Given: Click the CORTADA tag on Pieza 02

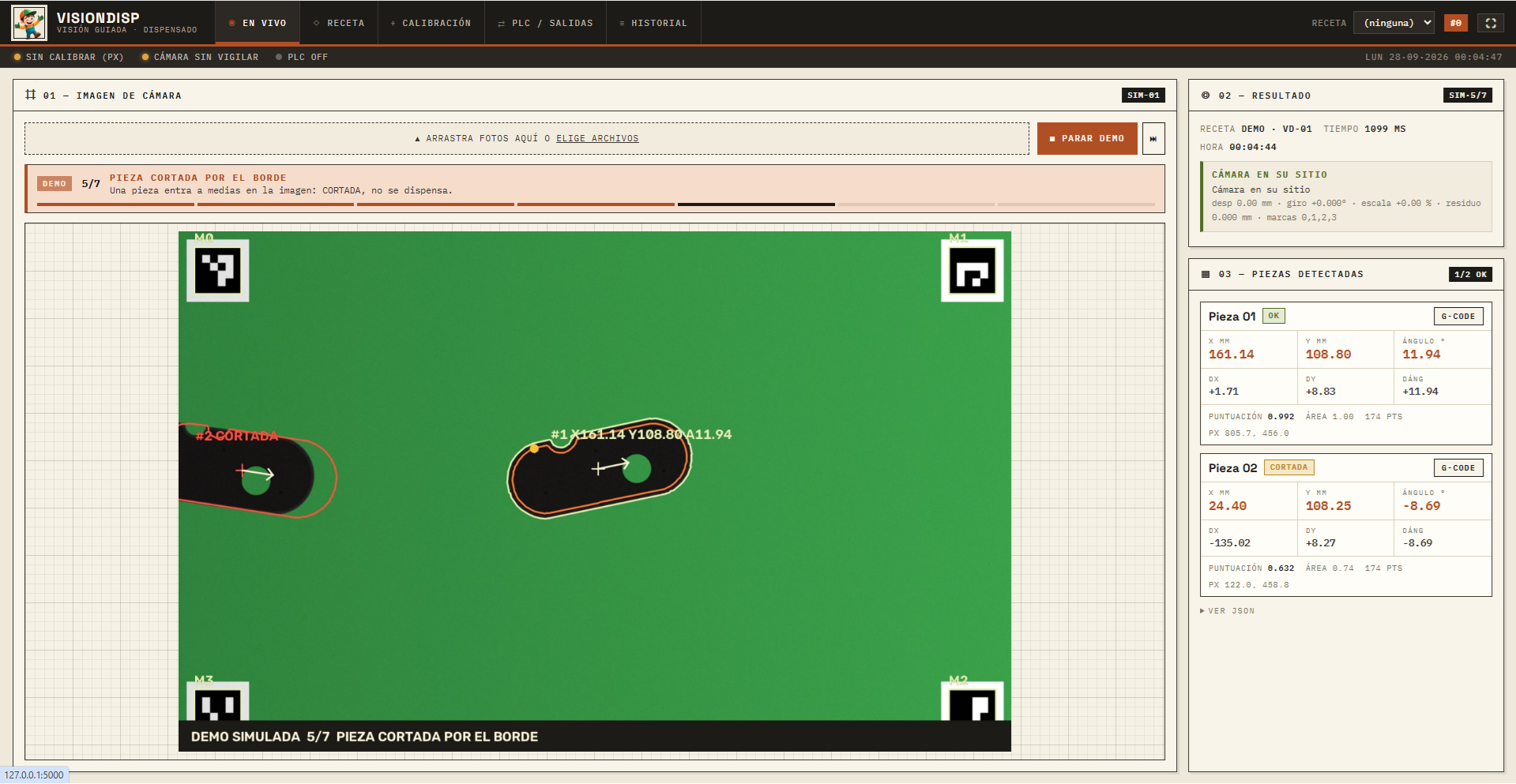Looking at the screenshot, I should click(1288, 467).
